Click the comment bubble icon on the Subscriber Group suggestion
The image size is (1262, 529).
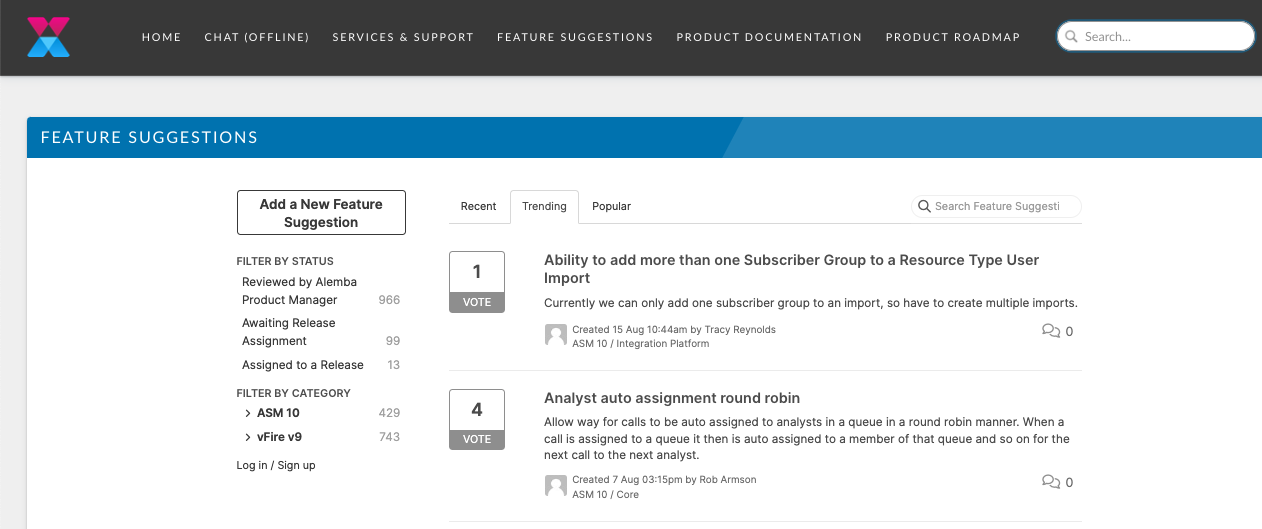[1051, 331]
